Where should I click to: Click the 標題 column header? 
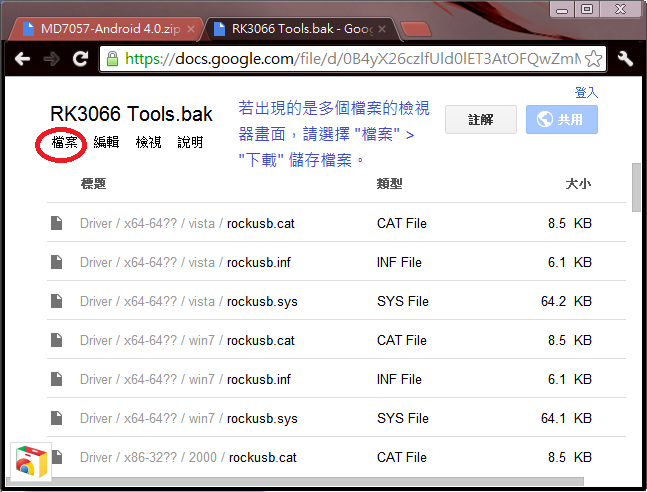click(93, 184)
